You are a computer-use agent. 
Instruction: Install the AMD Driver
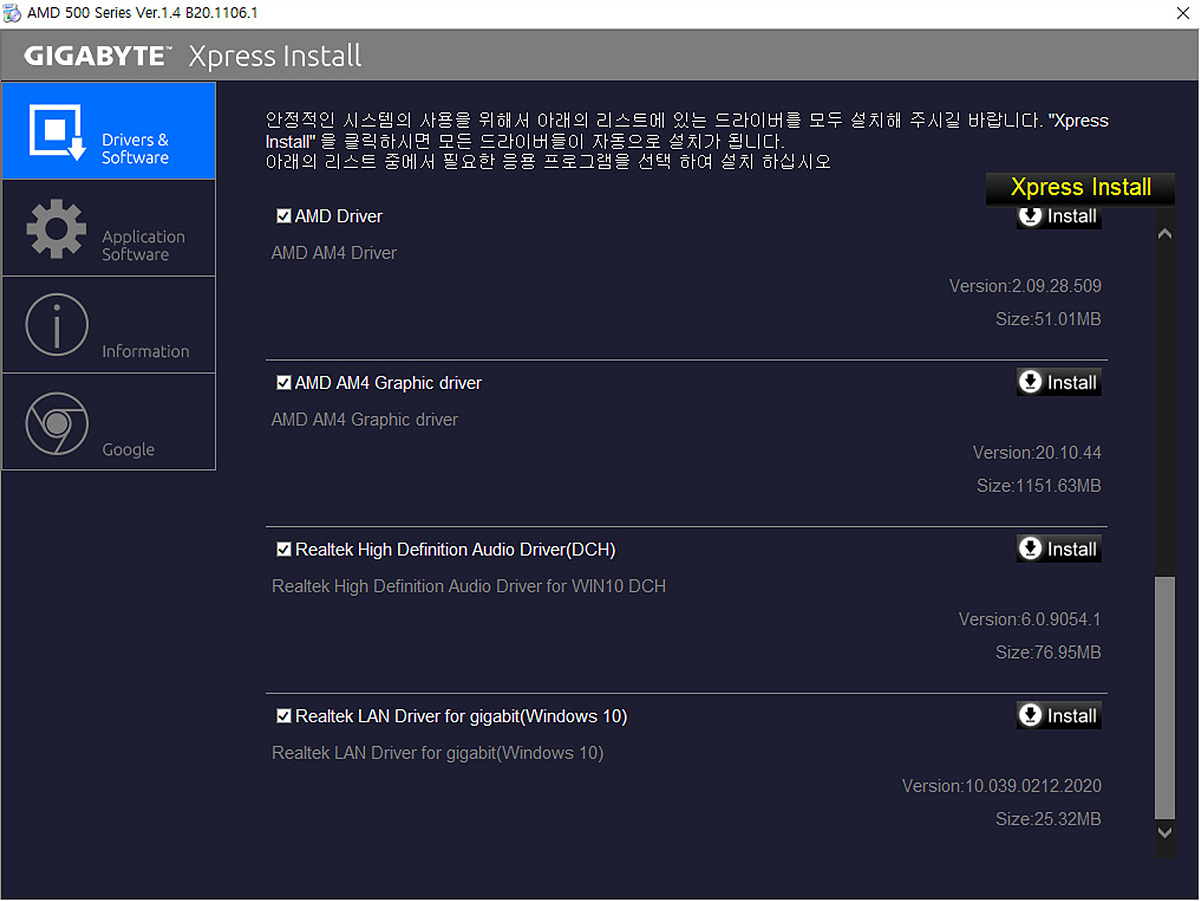pos(1059,217)
